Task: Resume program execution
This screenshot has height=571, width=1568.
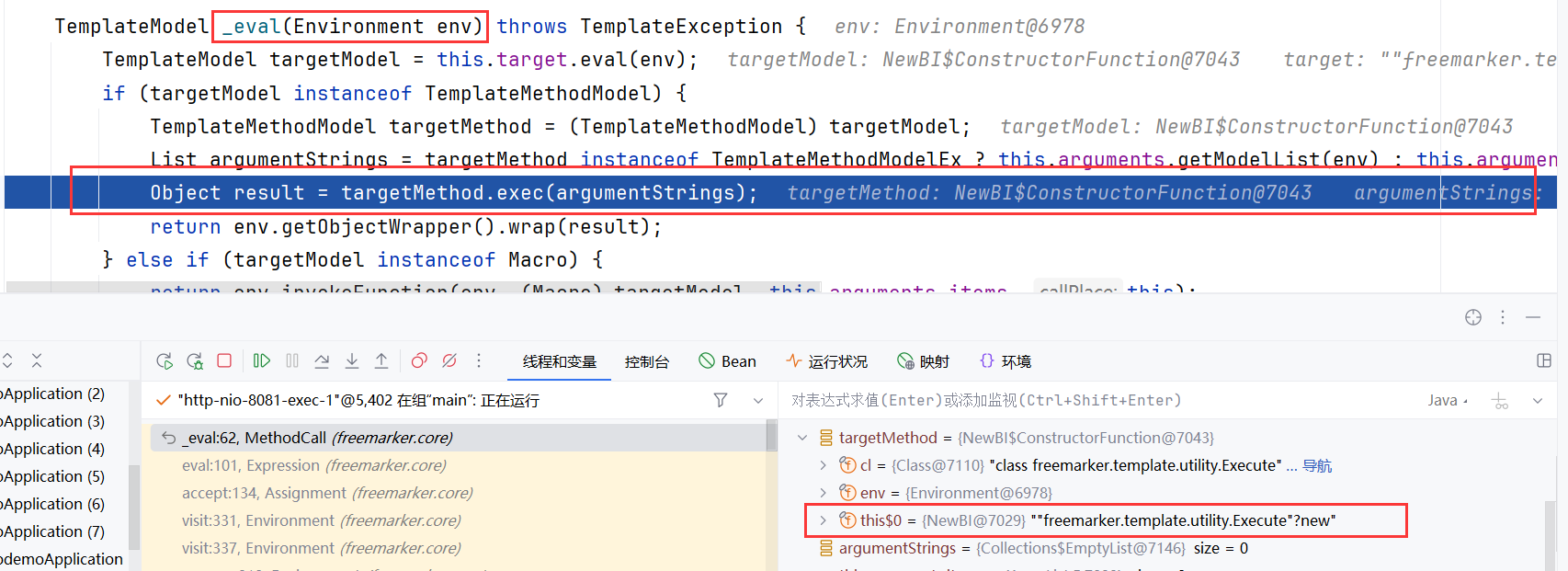Action: (x=262, y=361)
